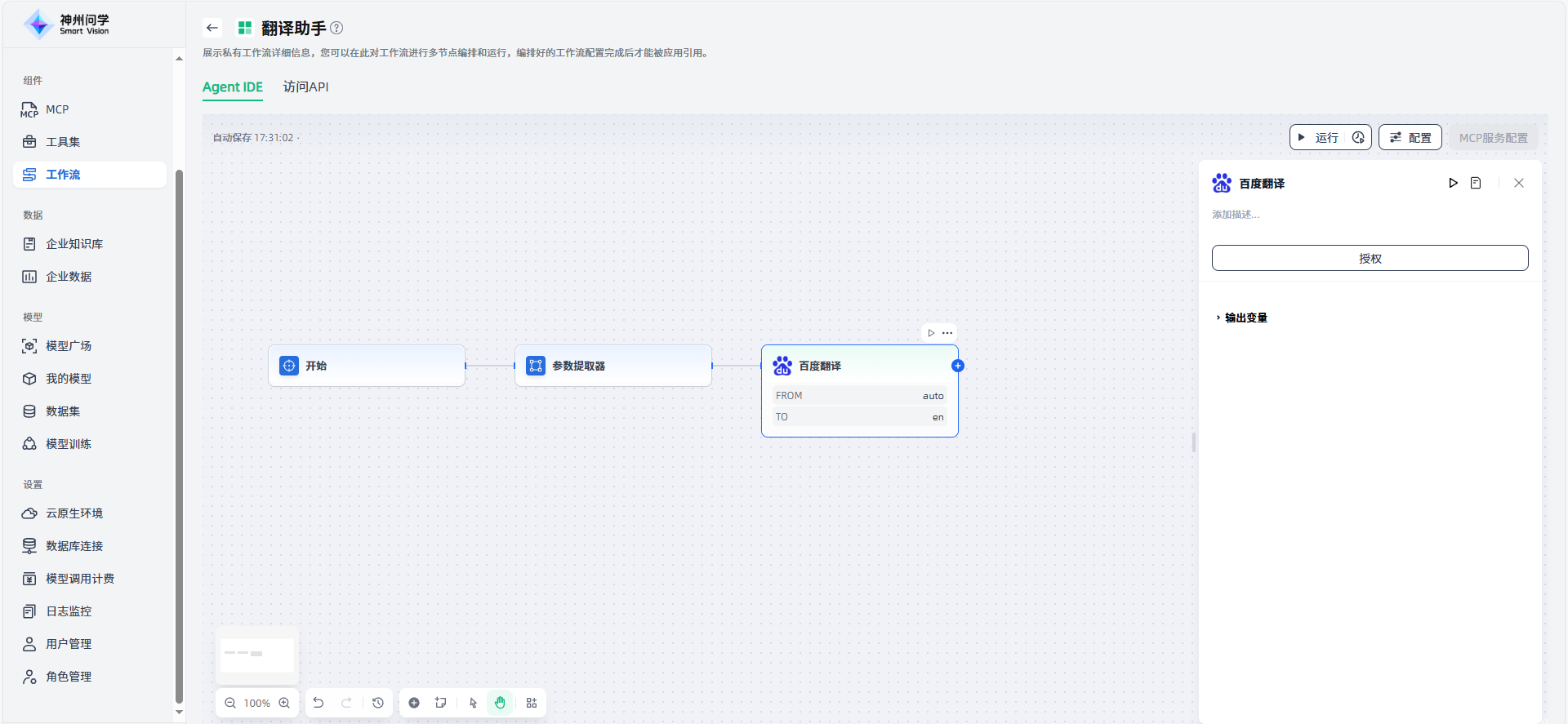
Task: Click the auto-organize layout icon
Action: point(532,703)
